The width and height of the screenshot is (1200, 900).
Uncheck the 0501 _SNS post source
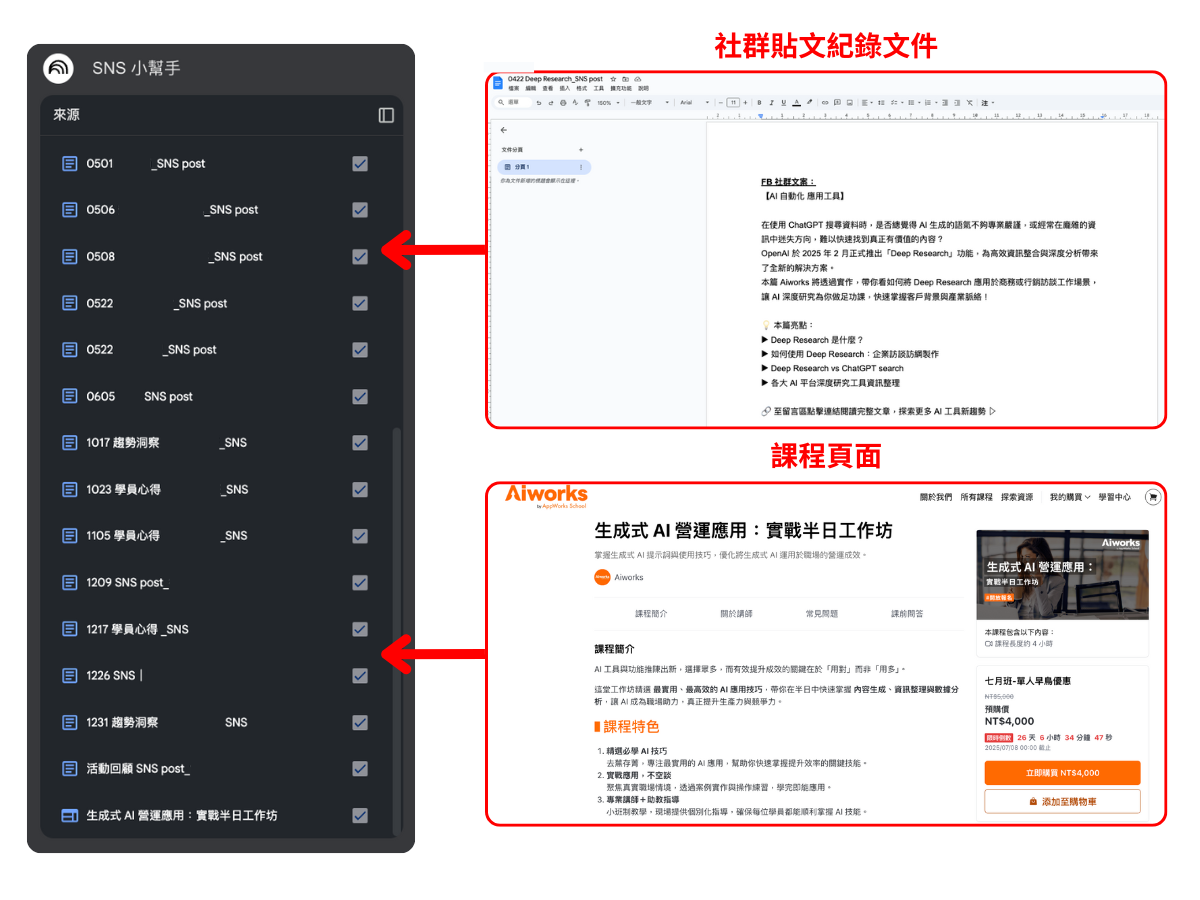pyautogui.click(x=360, y=163)
